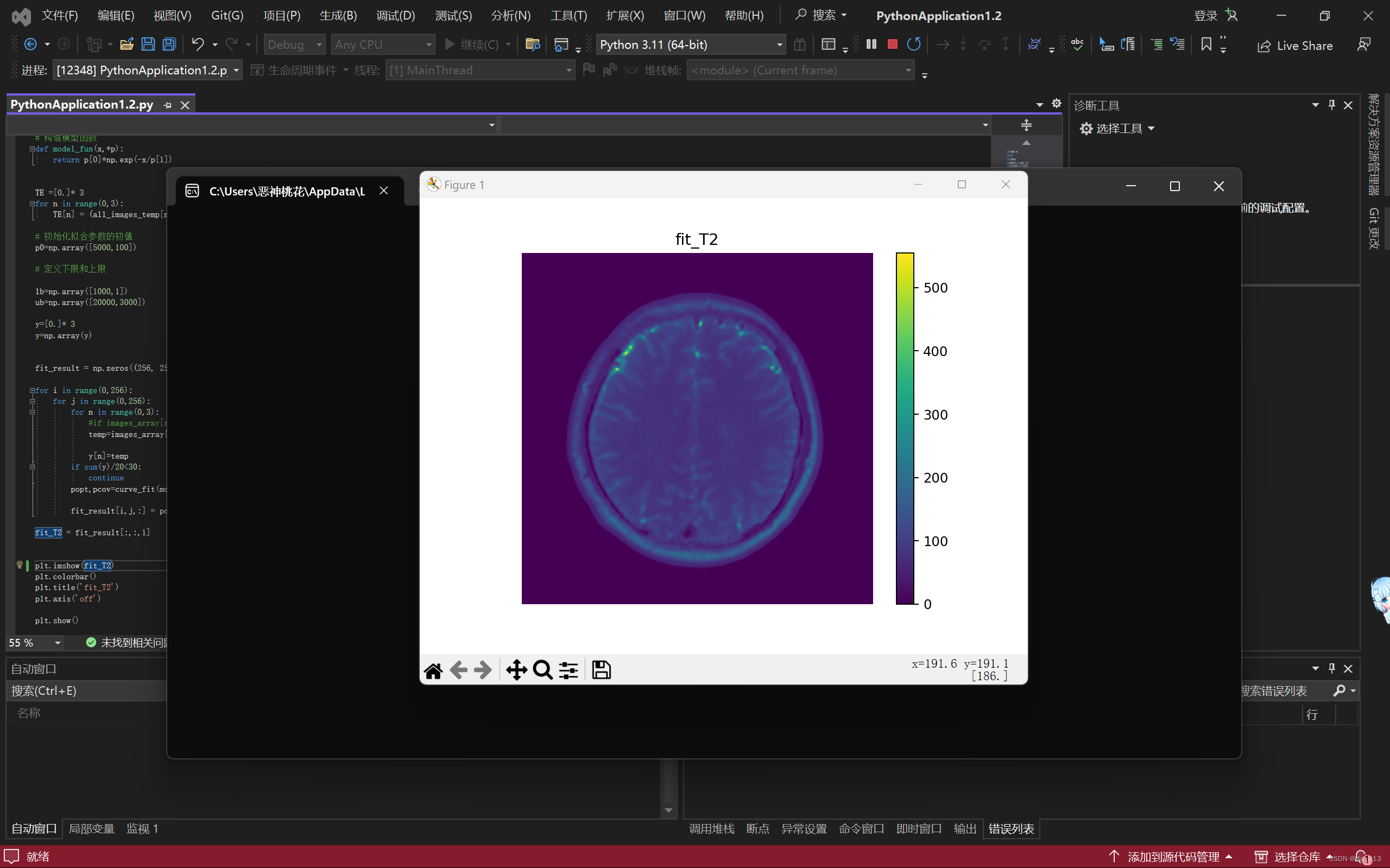Open the 55 % zoom level dropdown
This screenshot has height=868, width=1390.
tap(58, 643)
